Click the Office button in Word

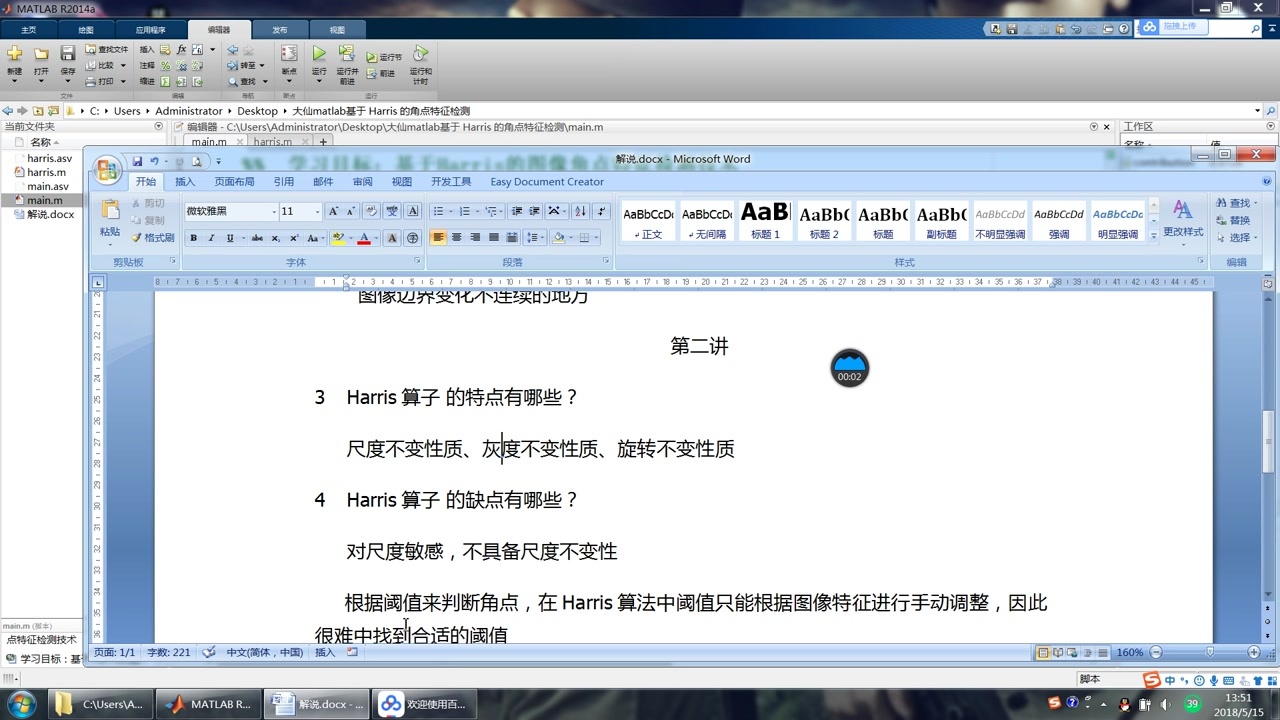point(108,170)
